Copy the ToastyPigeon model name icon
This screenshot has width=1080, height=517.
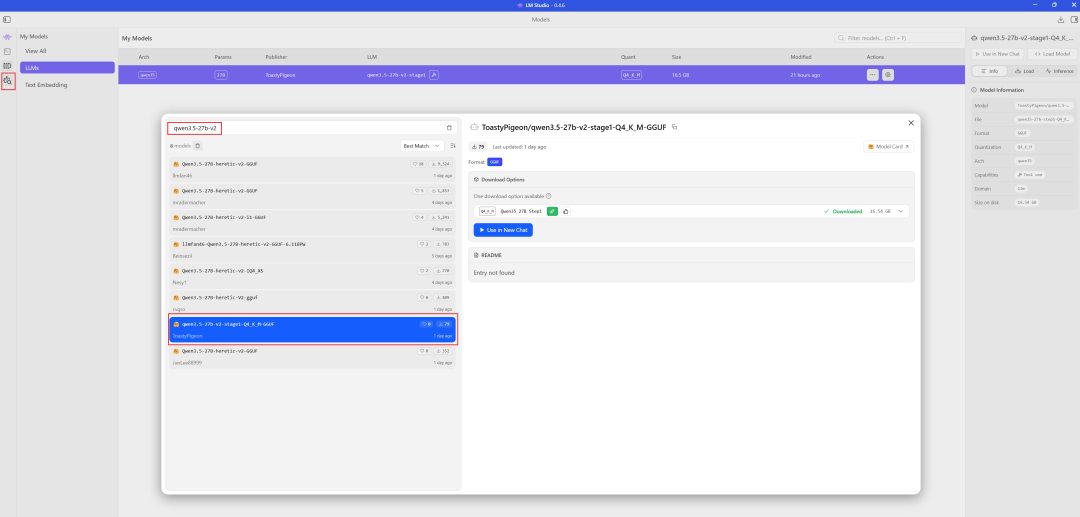point(675,127)
